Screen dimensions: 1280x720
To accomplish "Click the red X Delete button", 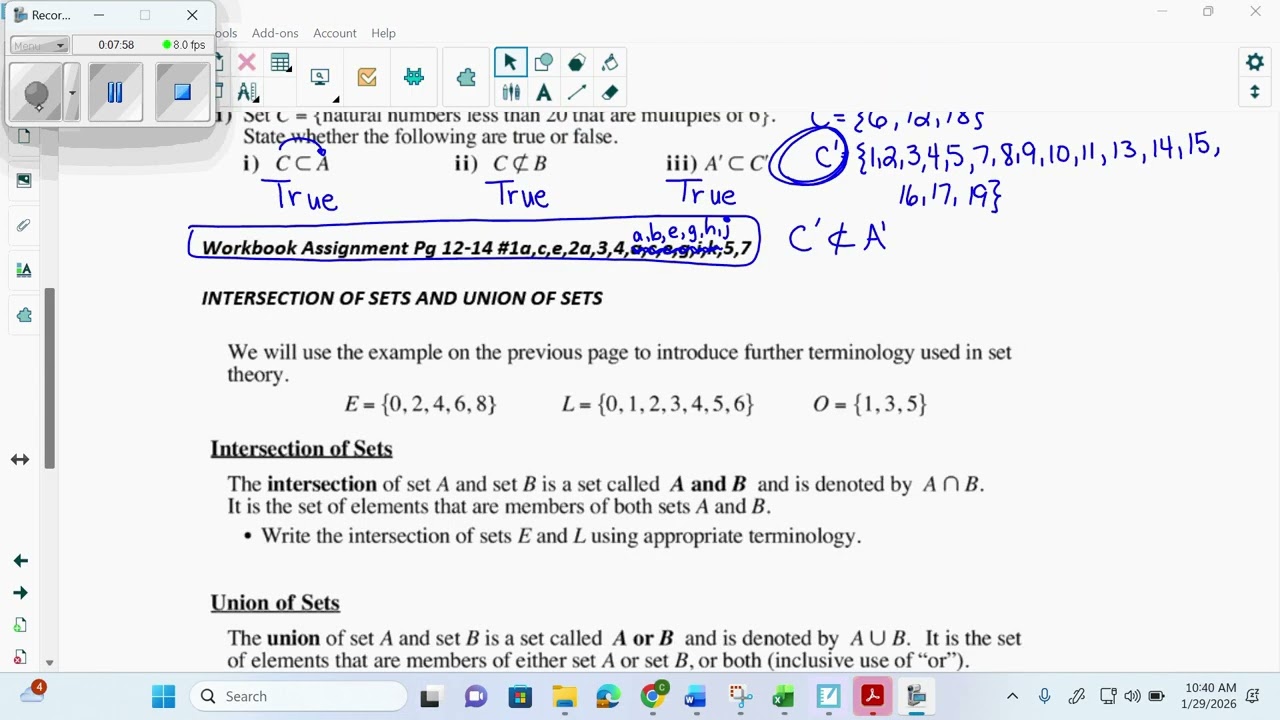I will (247, 63).
